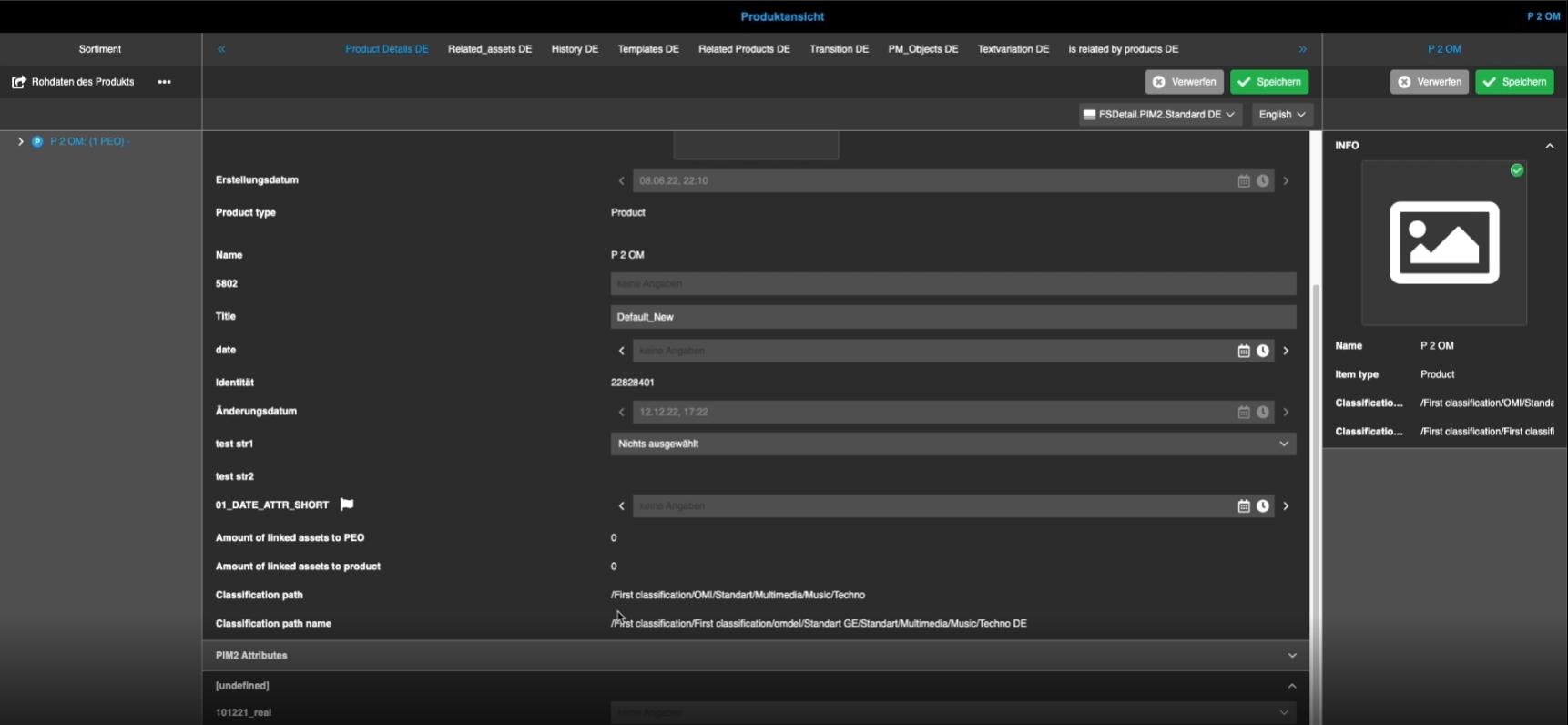This screenshot has width=1568, height=725.
Task: Switch to the History DE tab
Action: [575, 49]
